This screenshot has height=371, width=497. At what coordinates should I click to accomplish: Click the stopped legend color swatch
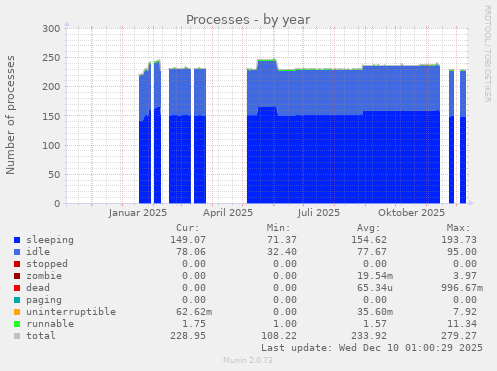pyautogui.click(x=17, y=264)
